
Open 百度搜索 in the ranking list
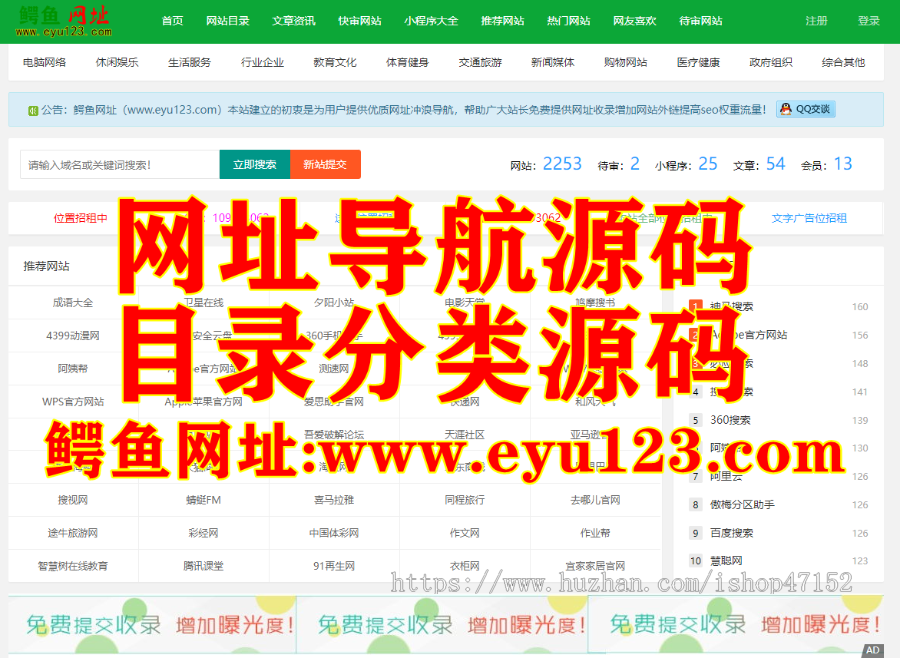731,533
